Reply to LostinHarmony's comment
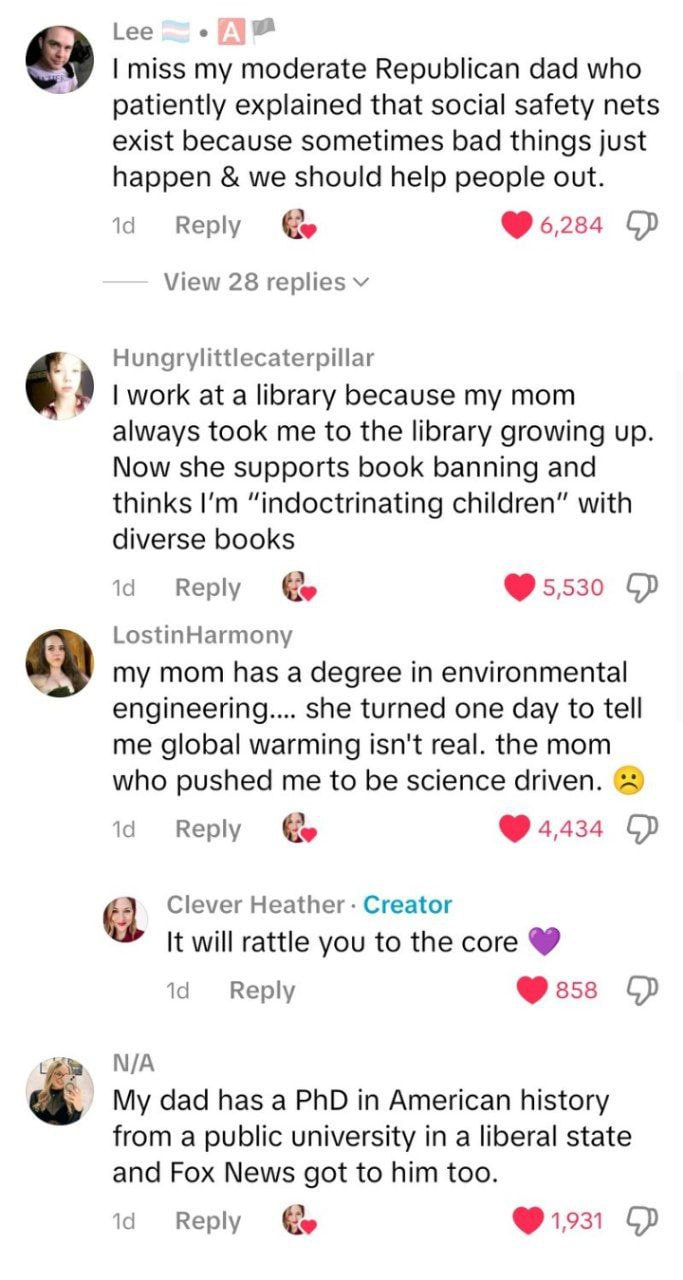The image size is (683, 1280). click(208, 828)
